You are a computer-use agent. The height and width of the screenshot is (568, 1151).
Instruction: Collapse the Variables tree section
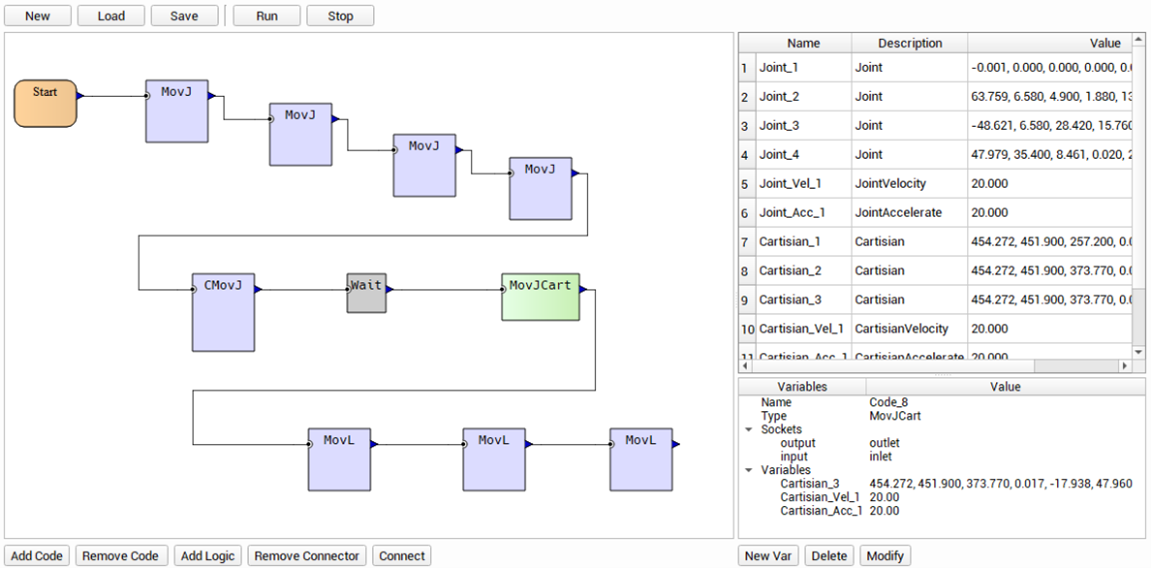[x=748, y=470]
